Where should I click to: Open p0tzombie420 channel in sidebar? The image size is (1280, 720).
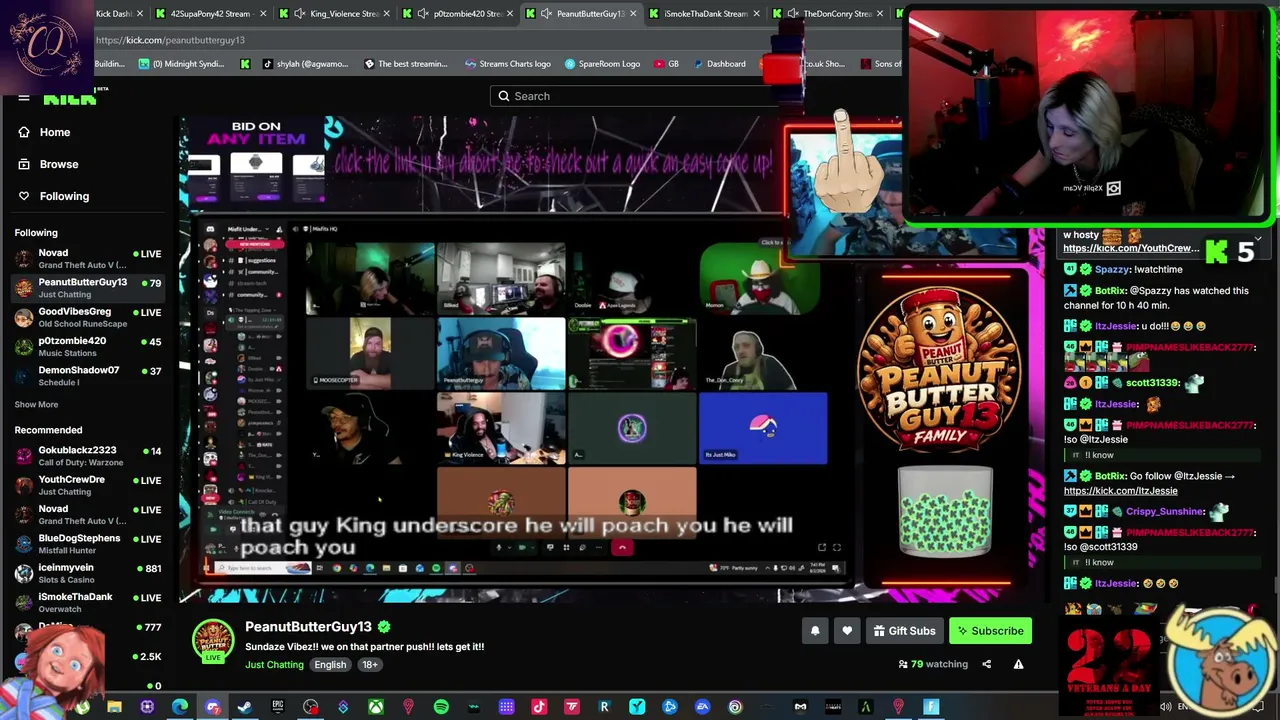(x=88, y=346)
